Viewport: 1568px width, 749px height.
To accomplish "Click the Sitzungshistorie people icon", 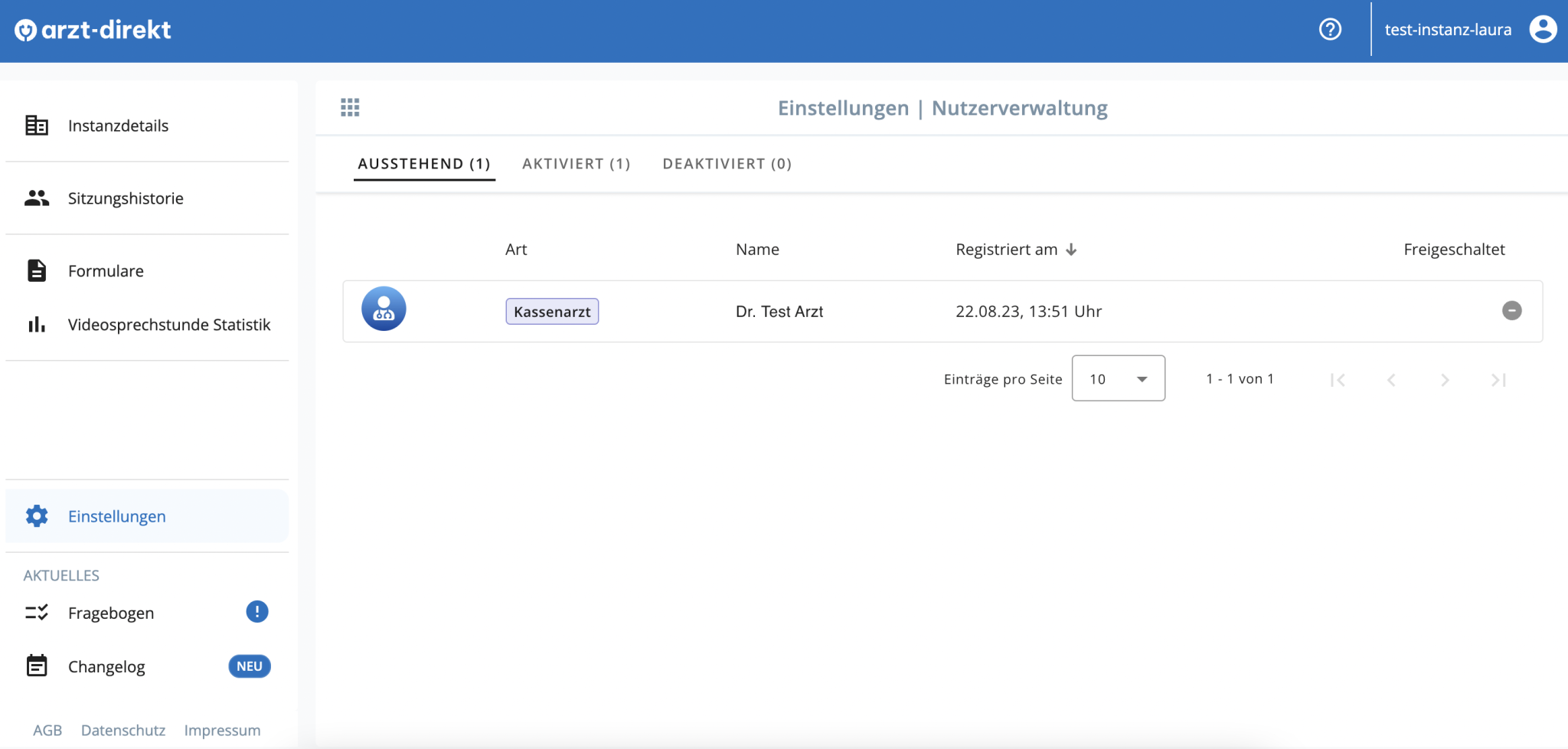I will pyautogui.click(x=37, y=198).
